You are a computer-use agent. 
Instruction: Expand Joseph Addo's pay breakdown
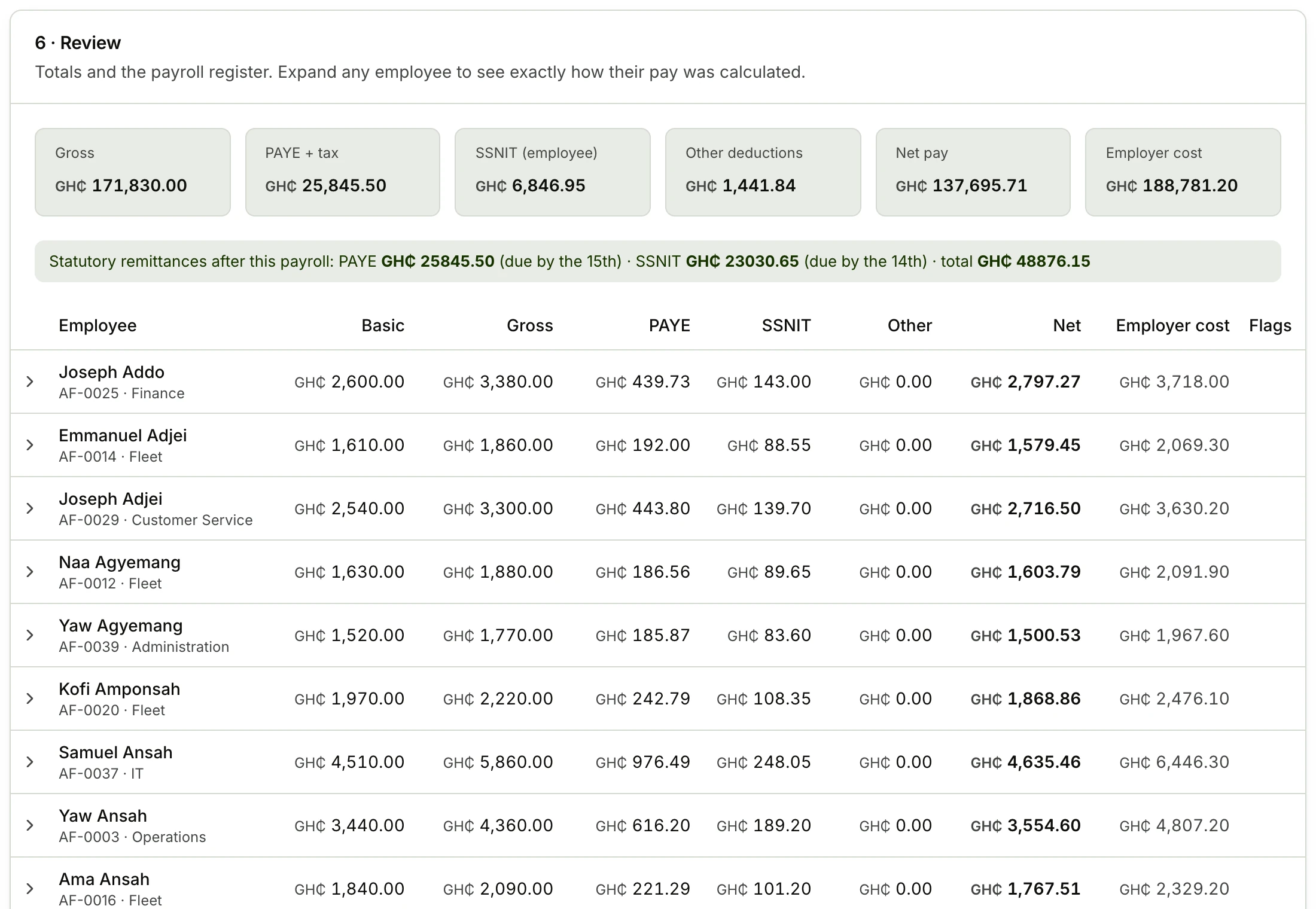point(30,382)
